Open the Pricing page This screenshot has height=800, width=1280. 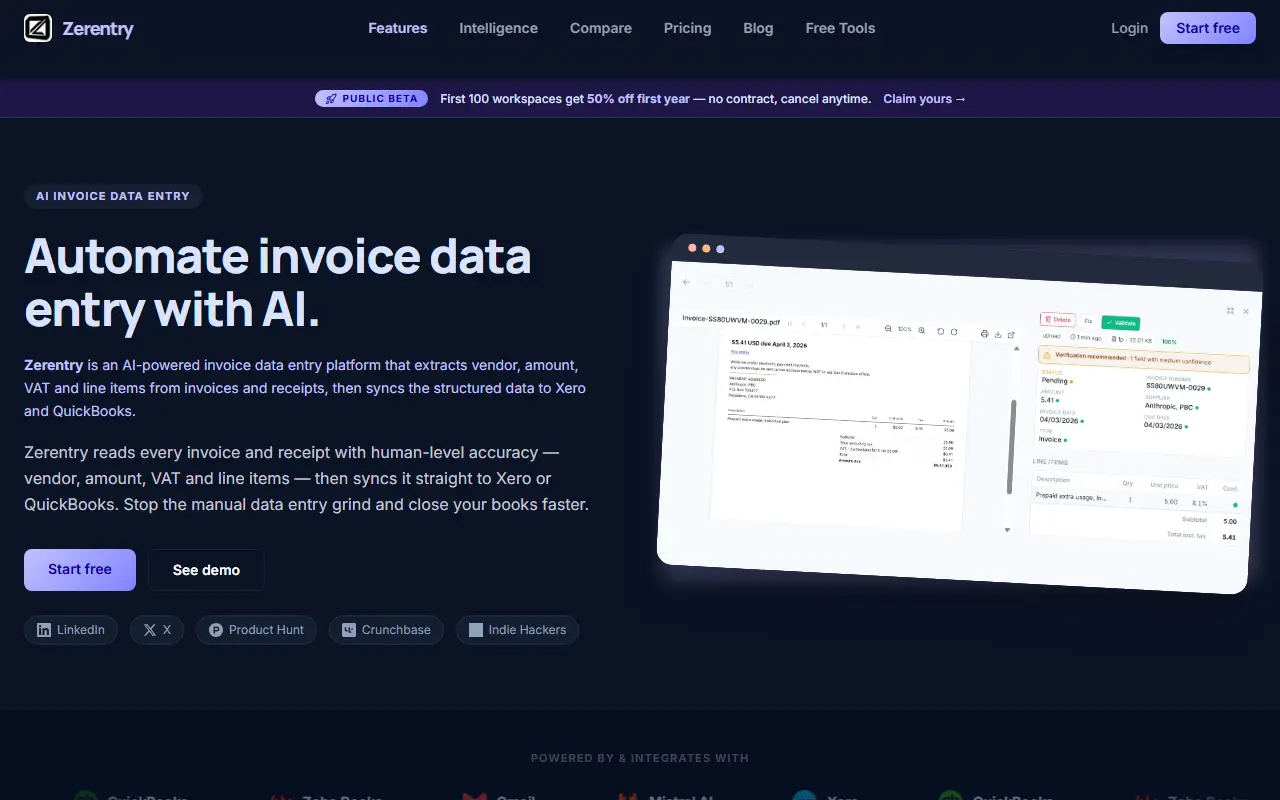pos(688,28)
